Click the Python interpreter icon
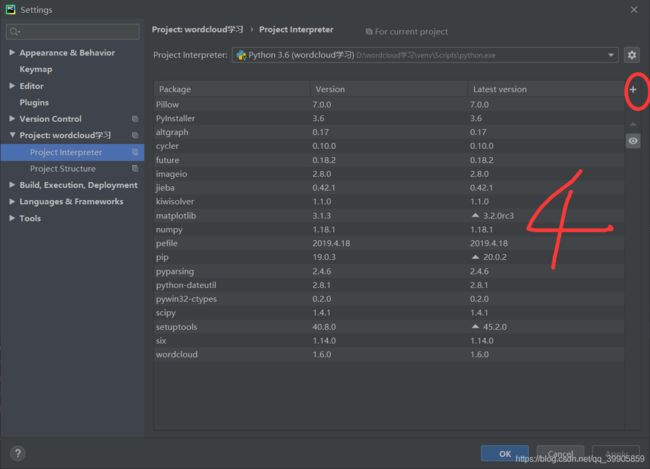Screen dimensions: 650x469 click(241, 56)
